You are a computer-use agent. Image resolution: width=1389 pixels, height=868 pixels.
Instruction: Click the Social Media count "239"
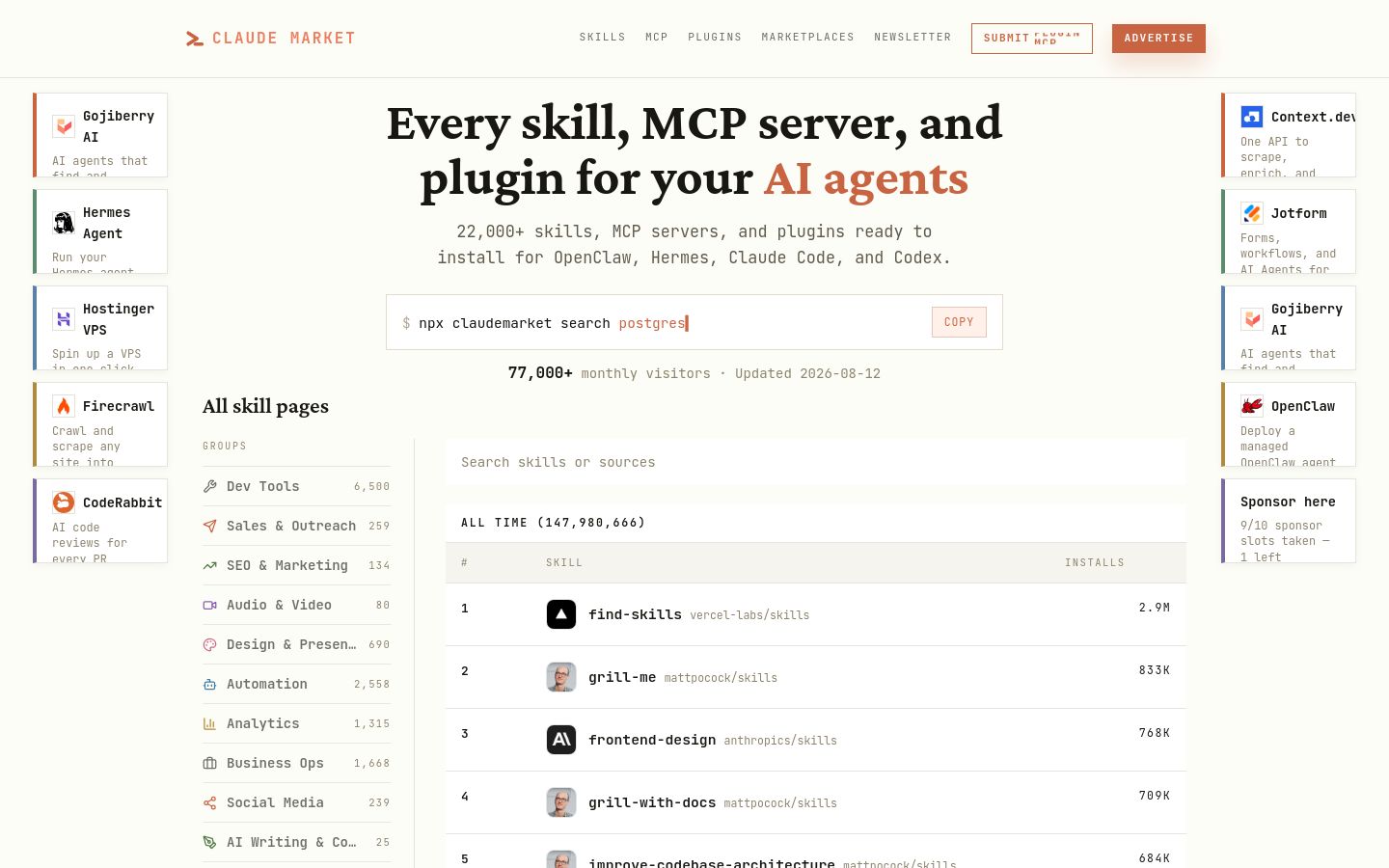(x=379, y=803)
